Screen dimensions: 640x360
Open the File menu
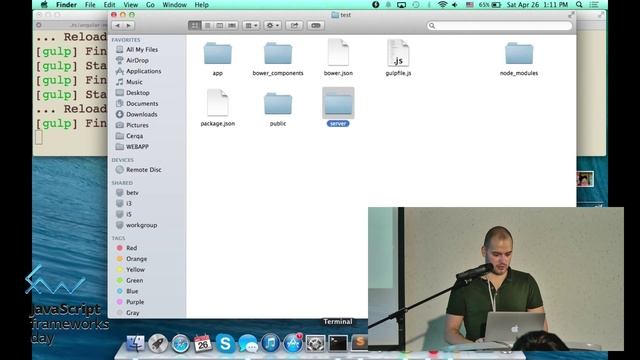tap(90, 5)
